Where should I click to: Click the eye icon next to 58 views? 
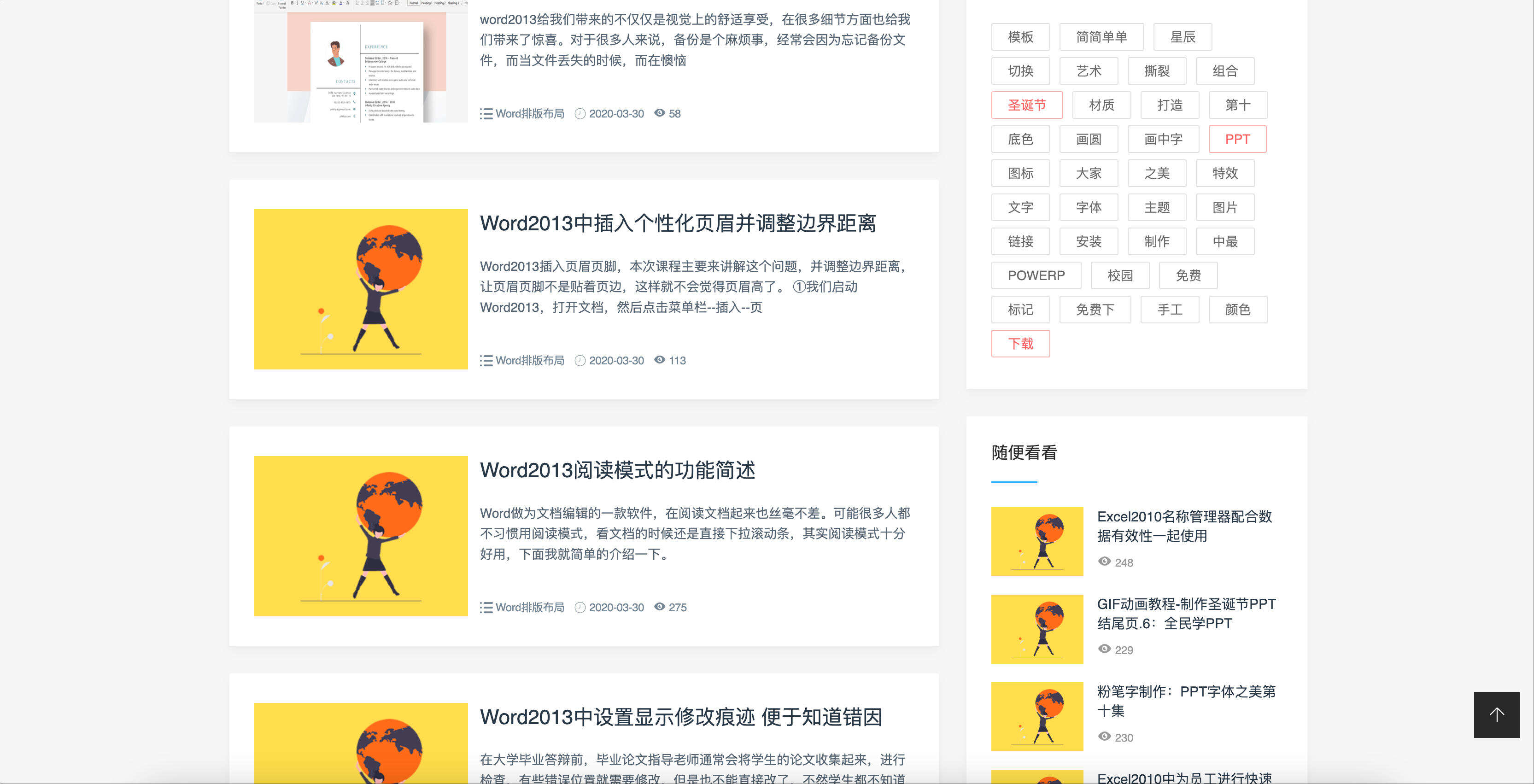[659, 113]
